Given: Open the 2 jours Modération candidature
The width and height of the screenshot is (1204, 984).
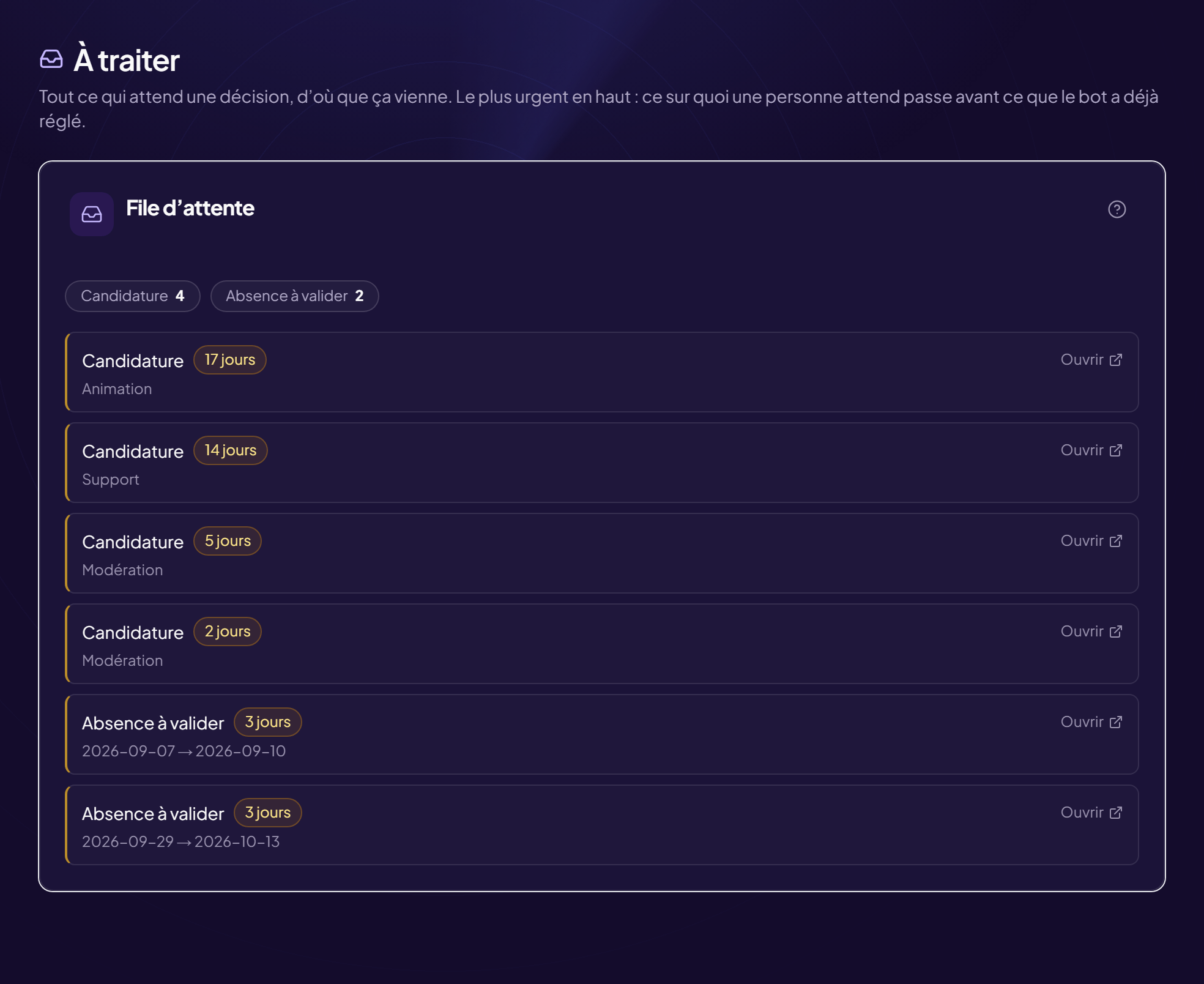Looking at the screenshot, I should 1091,632.
